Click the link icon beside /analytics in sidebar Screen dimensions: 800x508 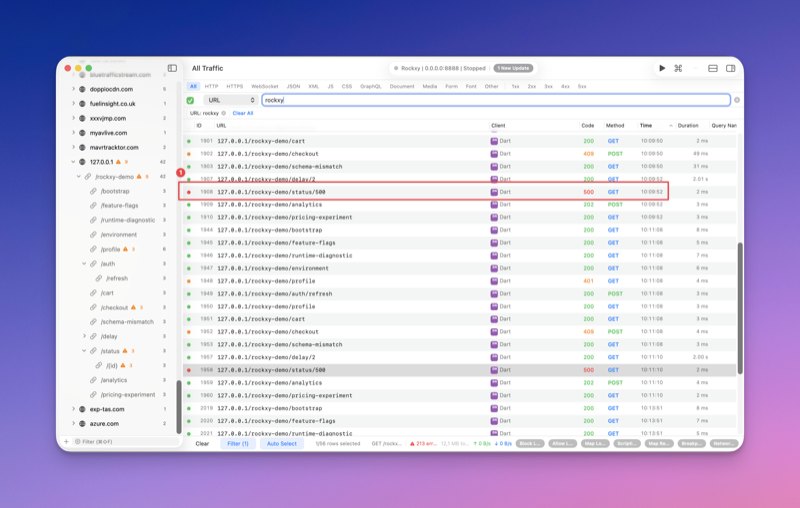tap(93, 380)
